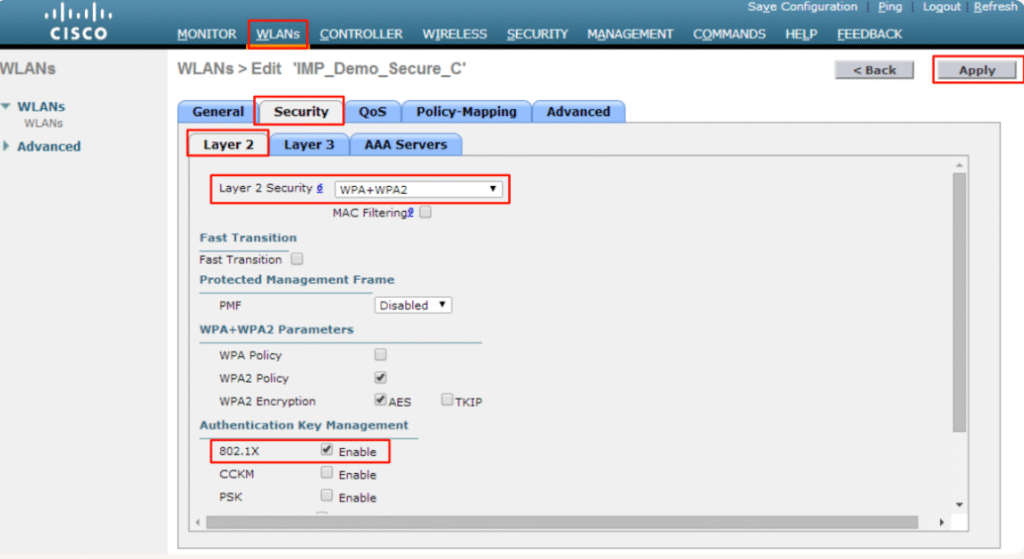This screenshot has height=559, width=1024.
Task: Open the MANAGEMENT menu
Action: [x=630, y=34]
